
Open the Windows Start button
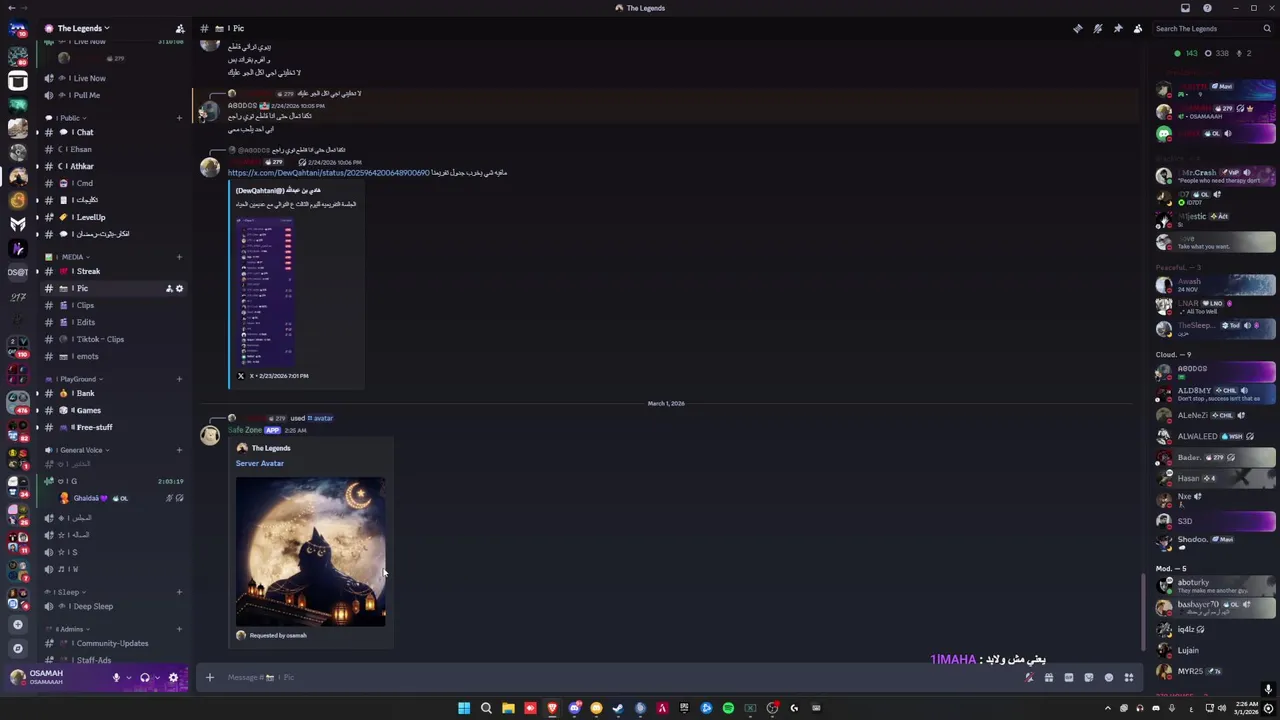(464, 708)
